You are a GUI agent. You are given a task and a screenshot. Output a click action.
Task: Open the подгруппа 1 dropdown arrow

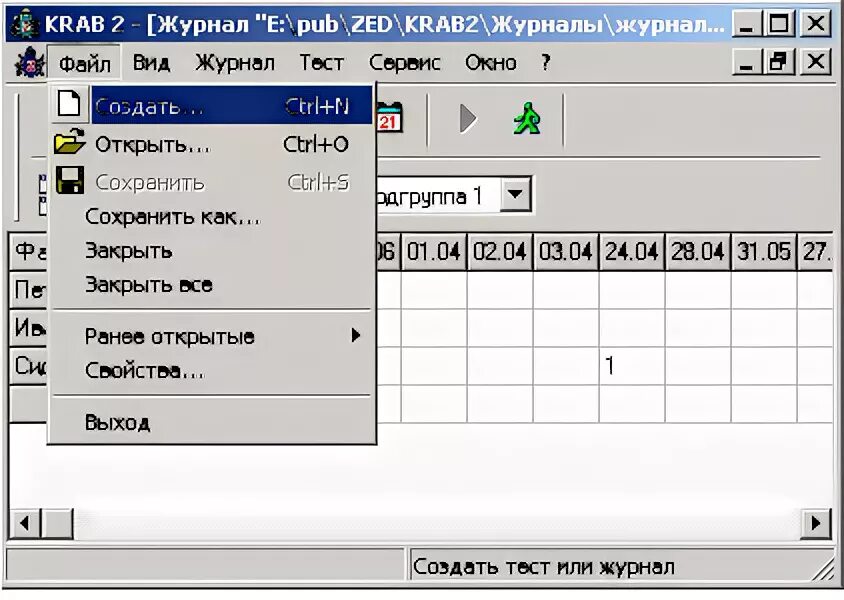[x=516, y=194]
